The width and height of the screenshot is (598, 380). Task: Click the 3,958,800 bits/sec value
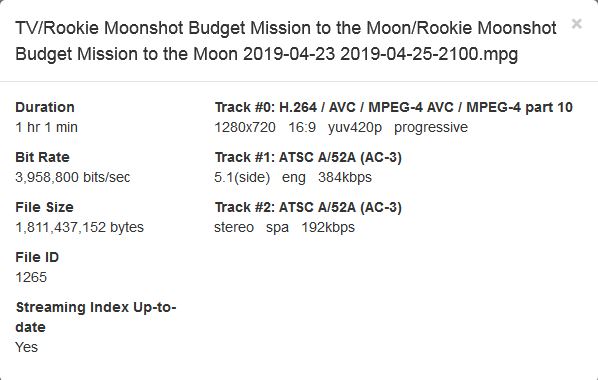[x=73, y=177]
